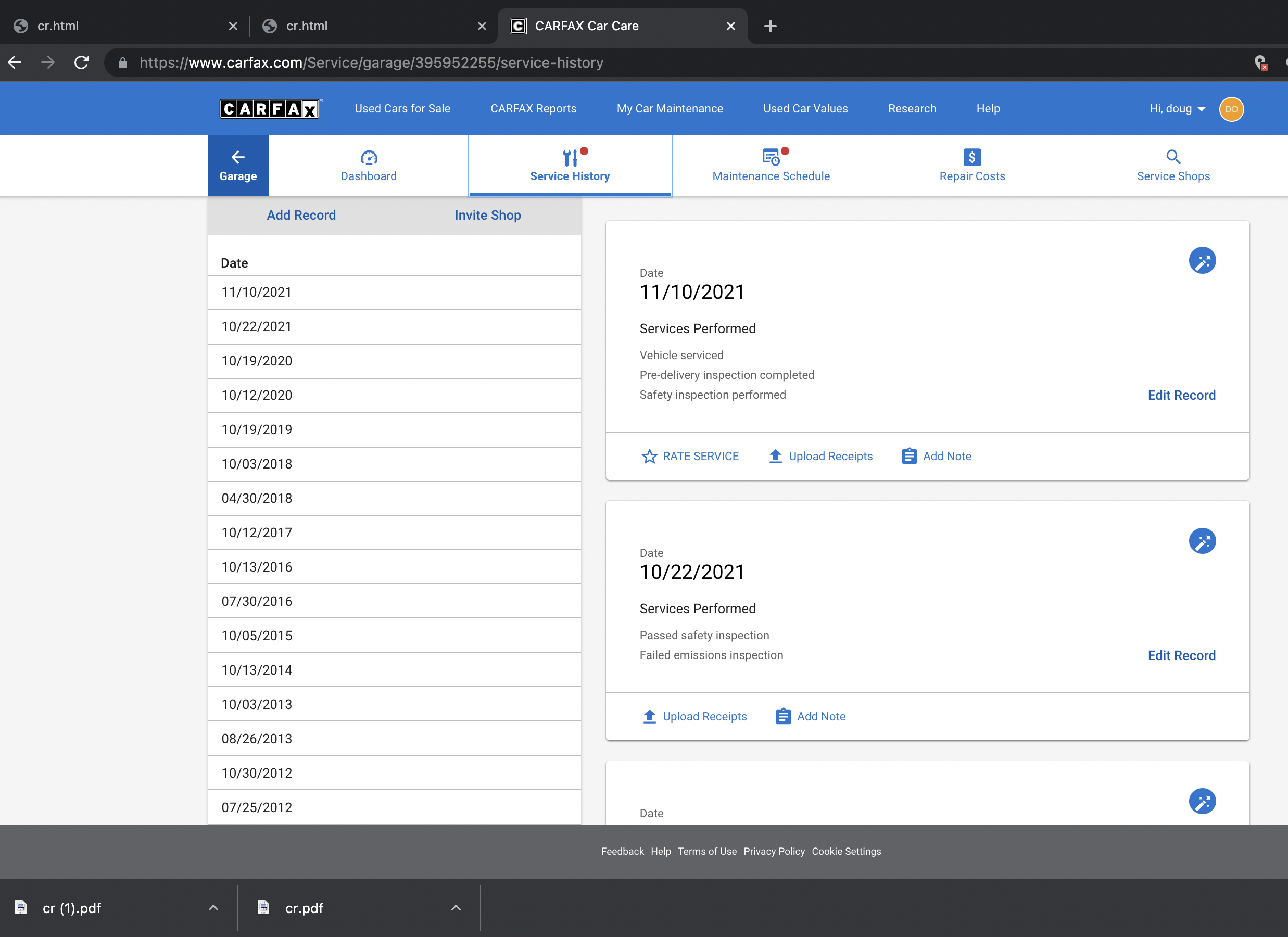Click the Feedback footer link

click(x=623, y=851)
